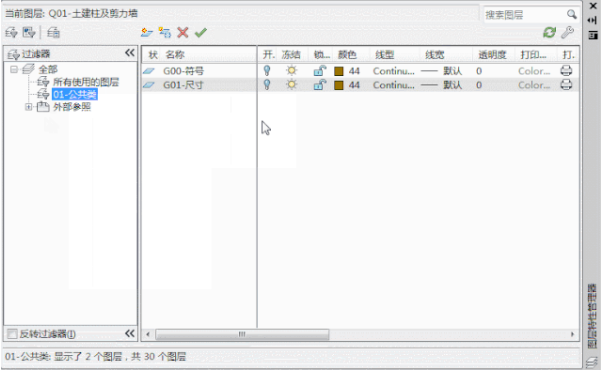Sort by 颜色 column header
The height and width of the screenshot is (371, 601).
pyautogui.click(x=347, y=54)
